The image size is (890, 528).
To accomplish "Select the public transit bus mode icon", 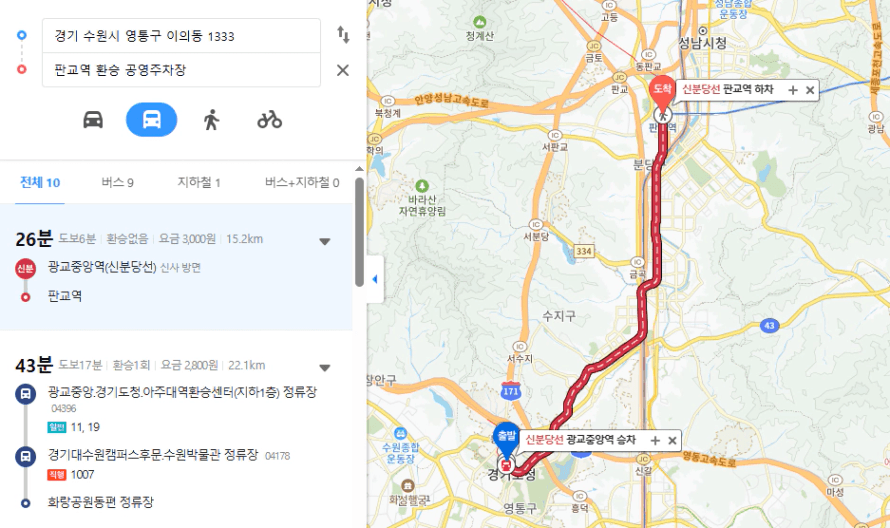I will (x=152, y=120).
